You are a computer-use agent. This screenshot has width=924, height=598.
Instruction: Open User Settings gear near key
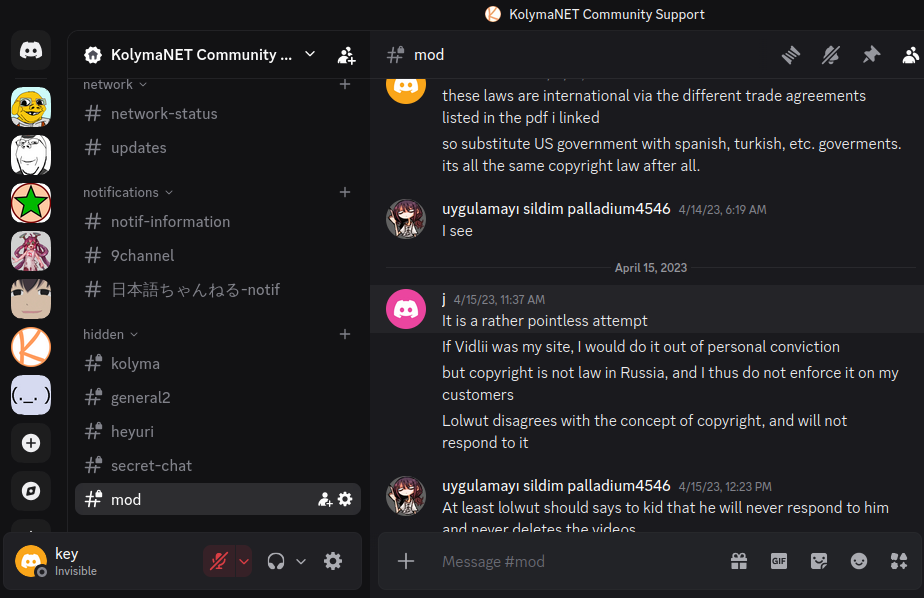[333, 561]
